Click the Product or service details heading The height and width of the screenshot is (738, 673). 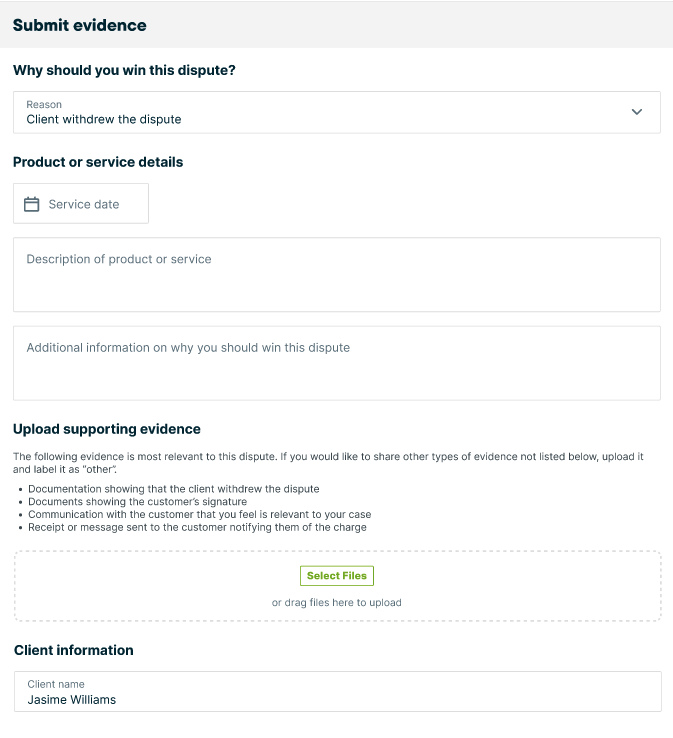click(x=98, y=162)
